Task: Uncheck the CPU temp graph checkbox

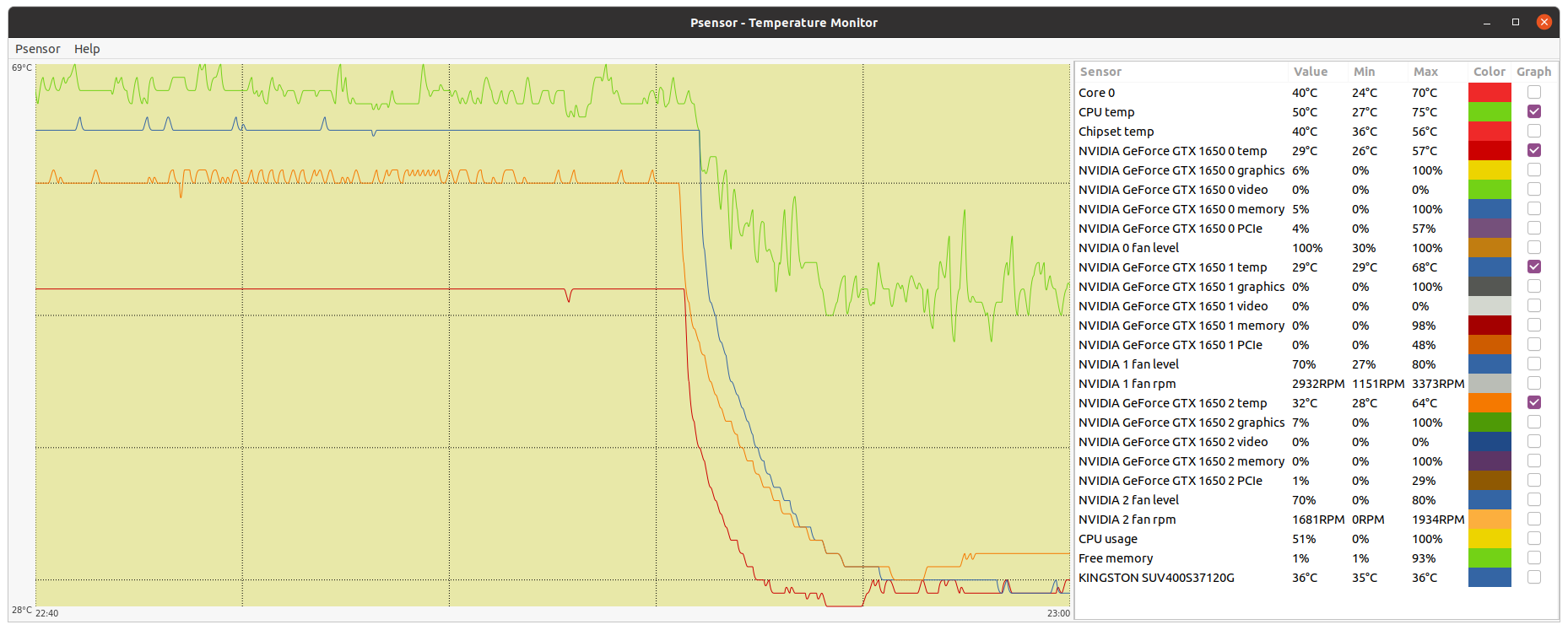Action: tap(1533, 111)
